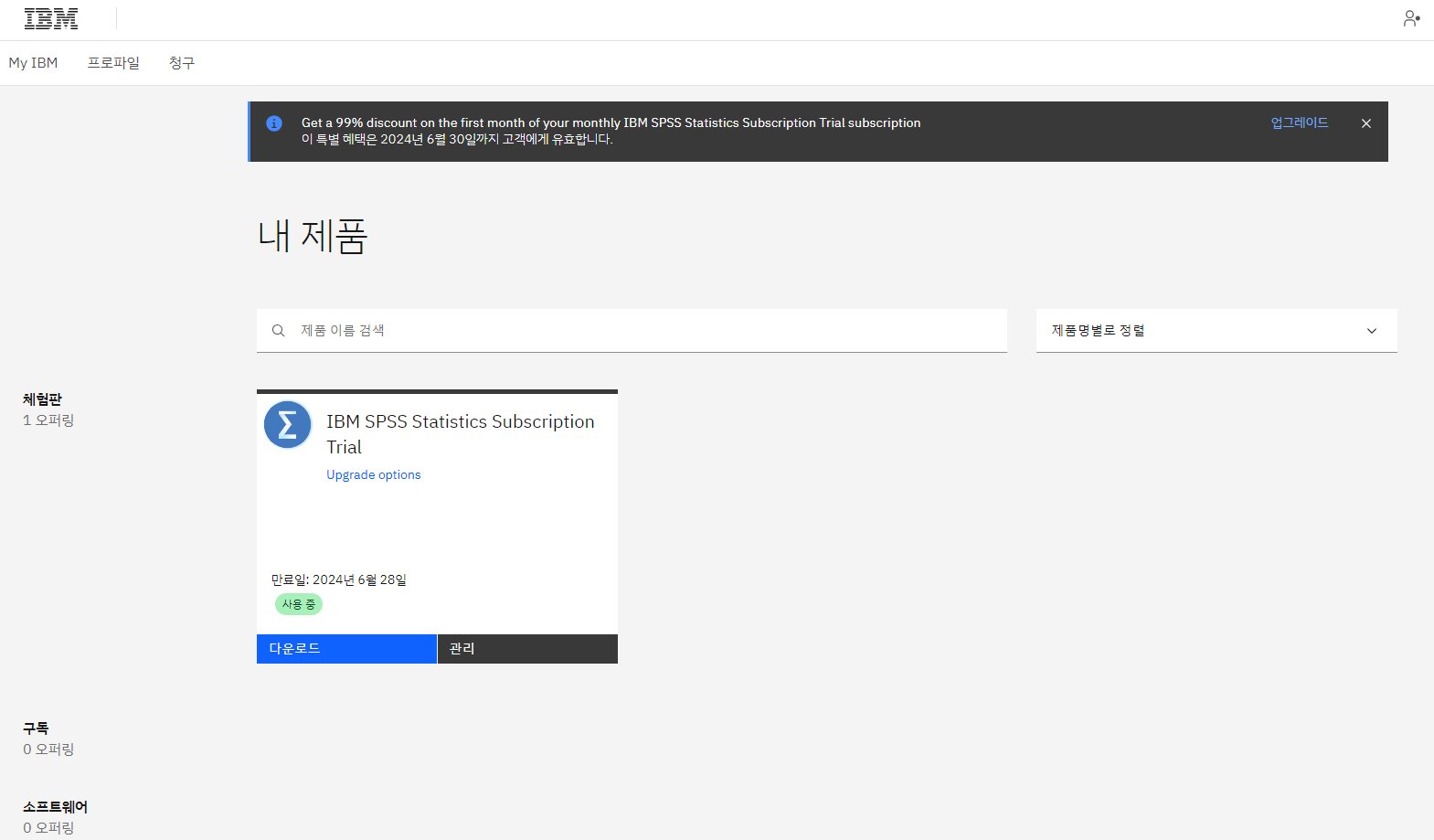Select the 체험판 category
This screenshot has height=840, width=1434.
[42, 399]
